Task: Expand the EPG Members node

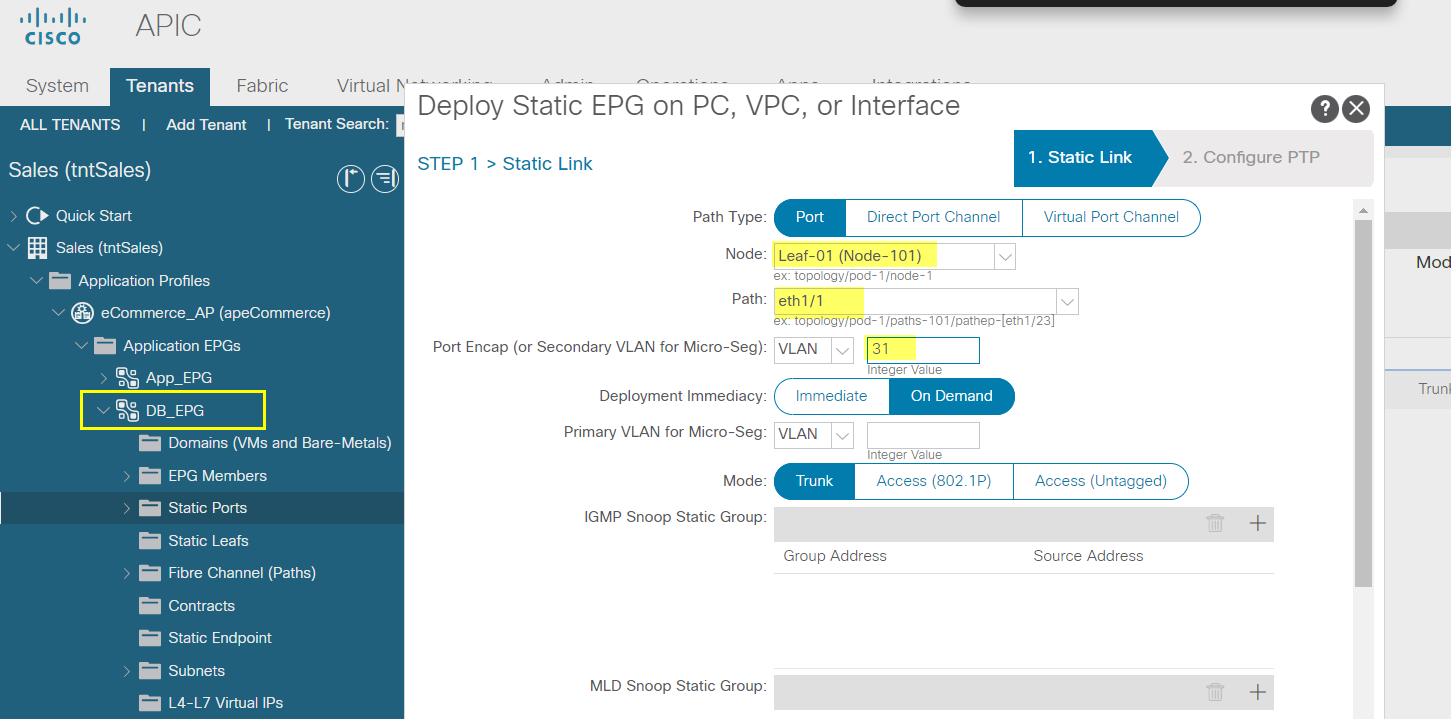Action: point(126,476)
